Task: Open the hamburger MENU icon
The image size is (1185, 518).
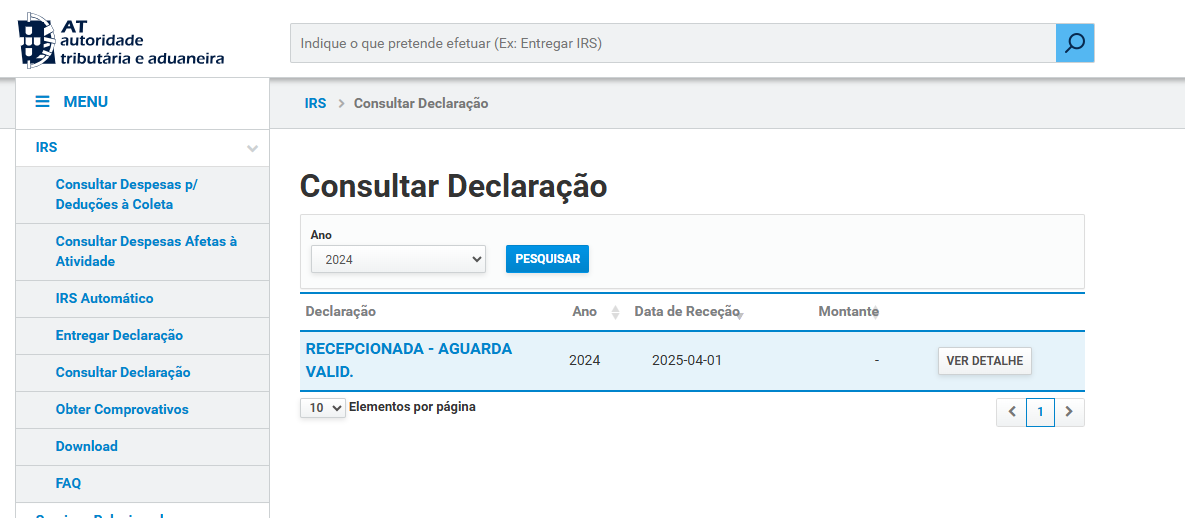Action: coord(42,101)
